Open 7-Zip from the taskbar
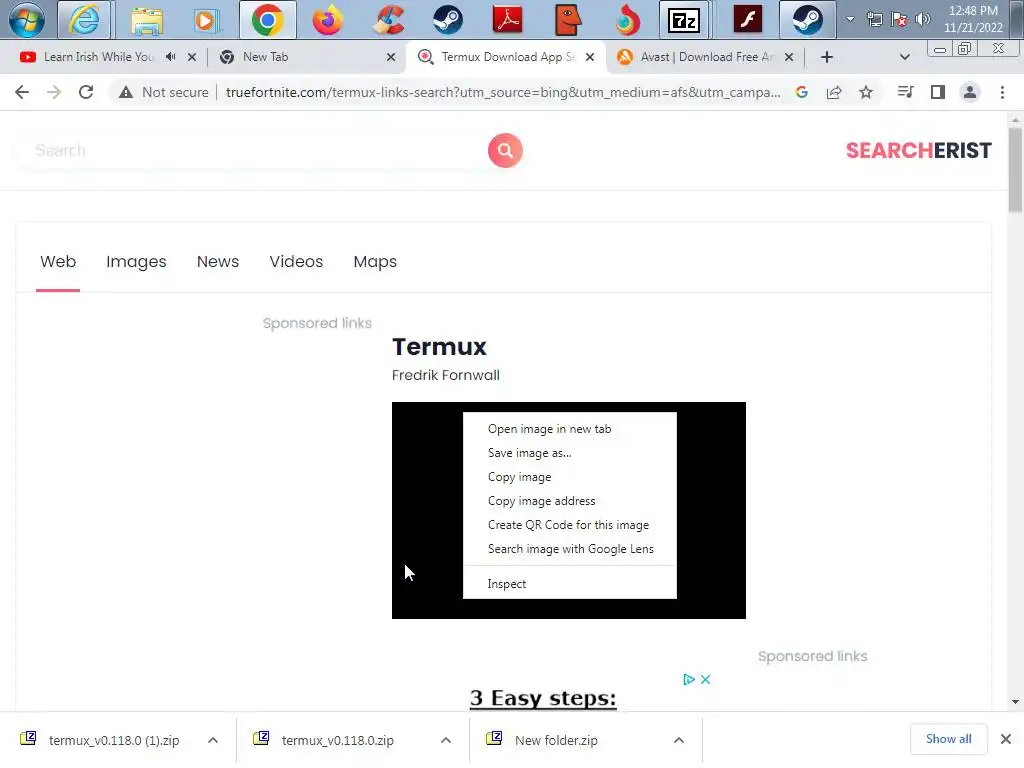The image size is (1024, 768). pyautogui.click(x=684, y=20)
